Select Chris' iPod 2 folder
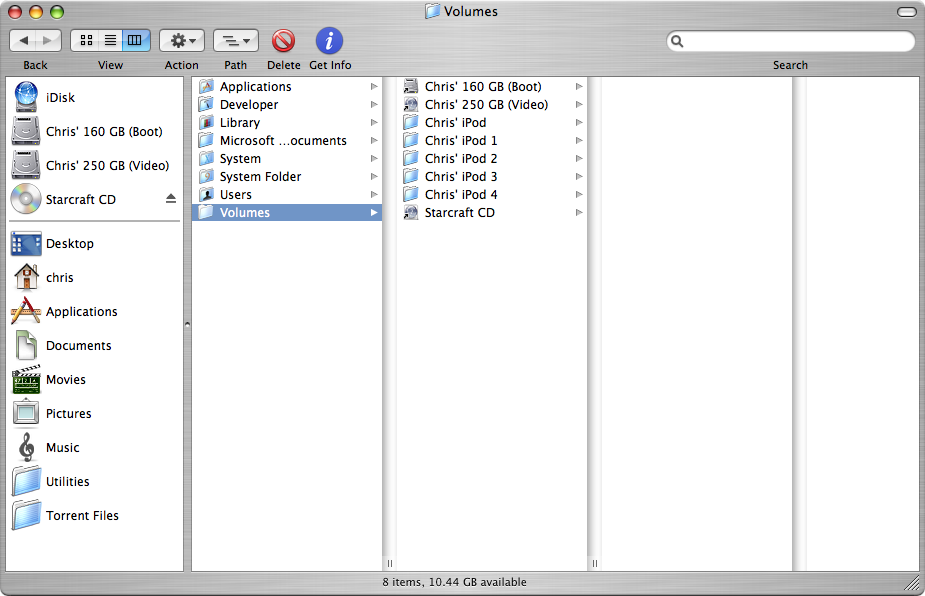 492,159
